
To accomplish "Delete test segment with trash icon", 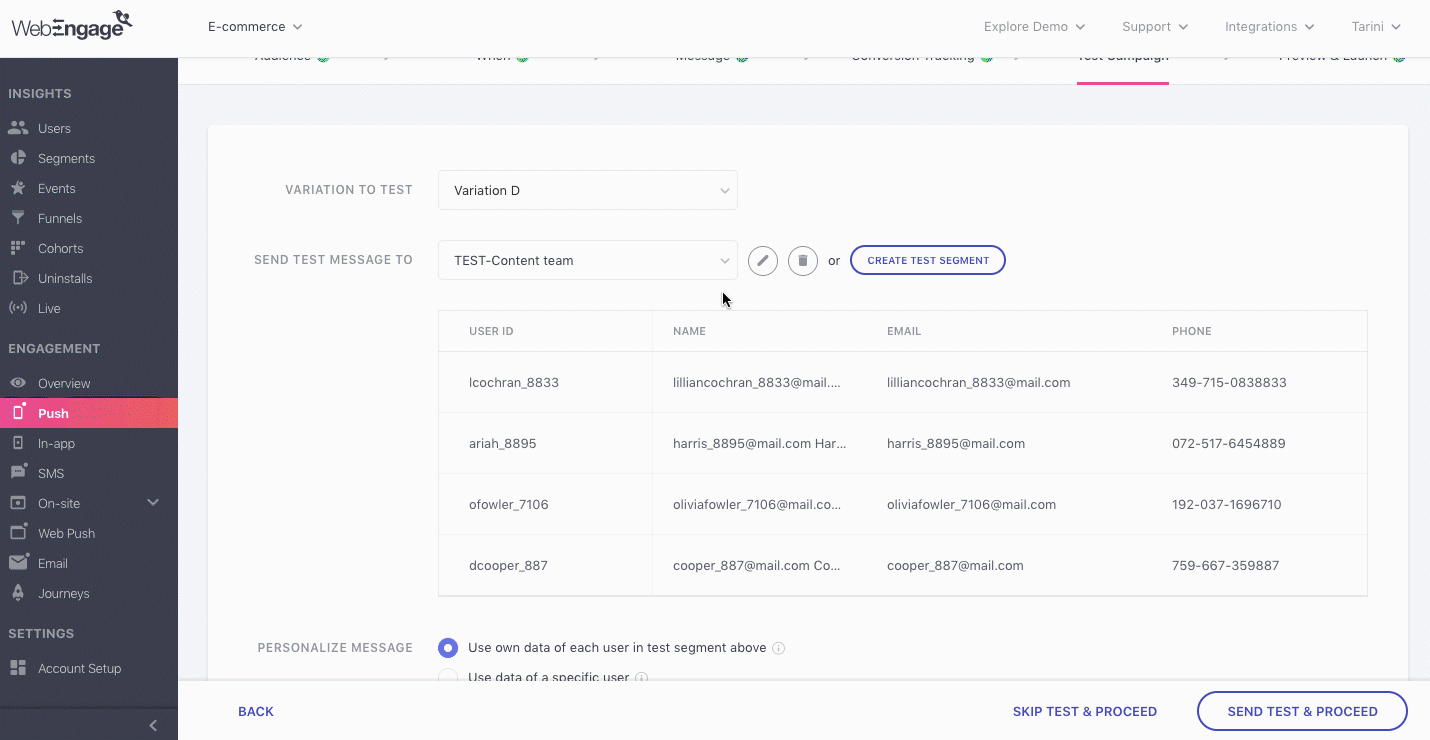I will point(803,261).
